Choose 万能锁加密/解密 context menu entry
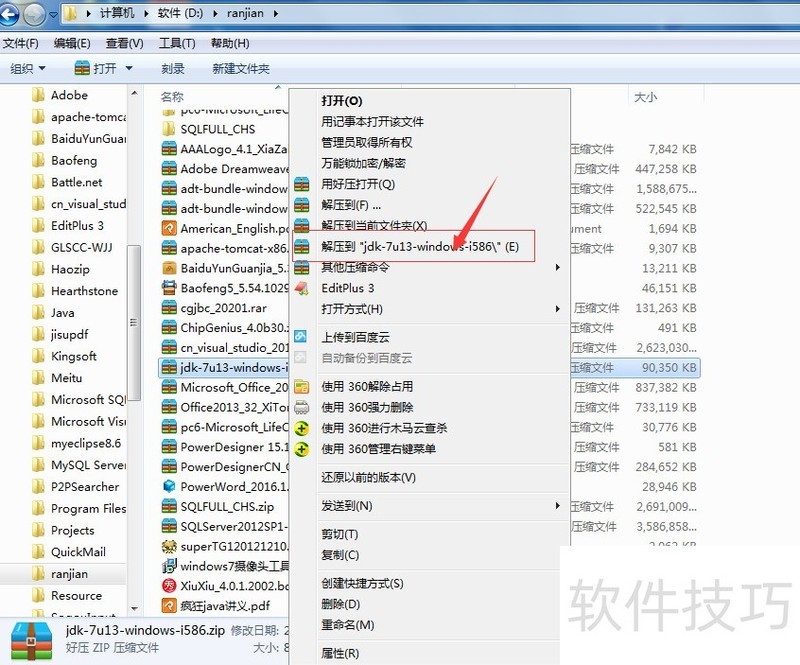The height and width of the screenshot is (665, 800). [363, 163]
